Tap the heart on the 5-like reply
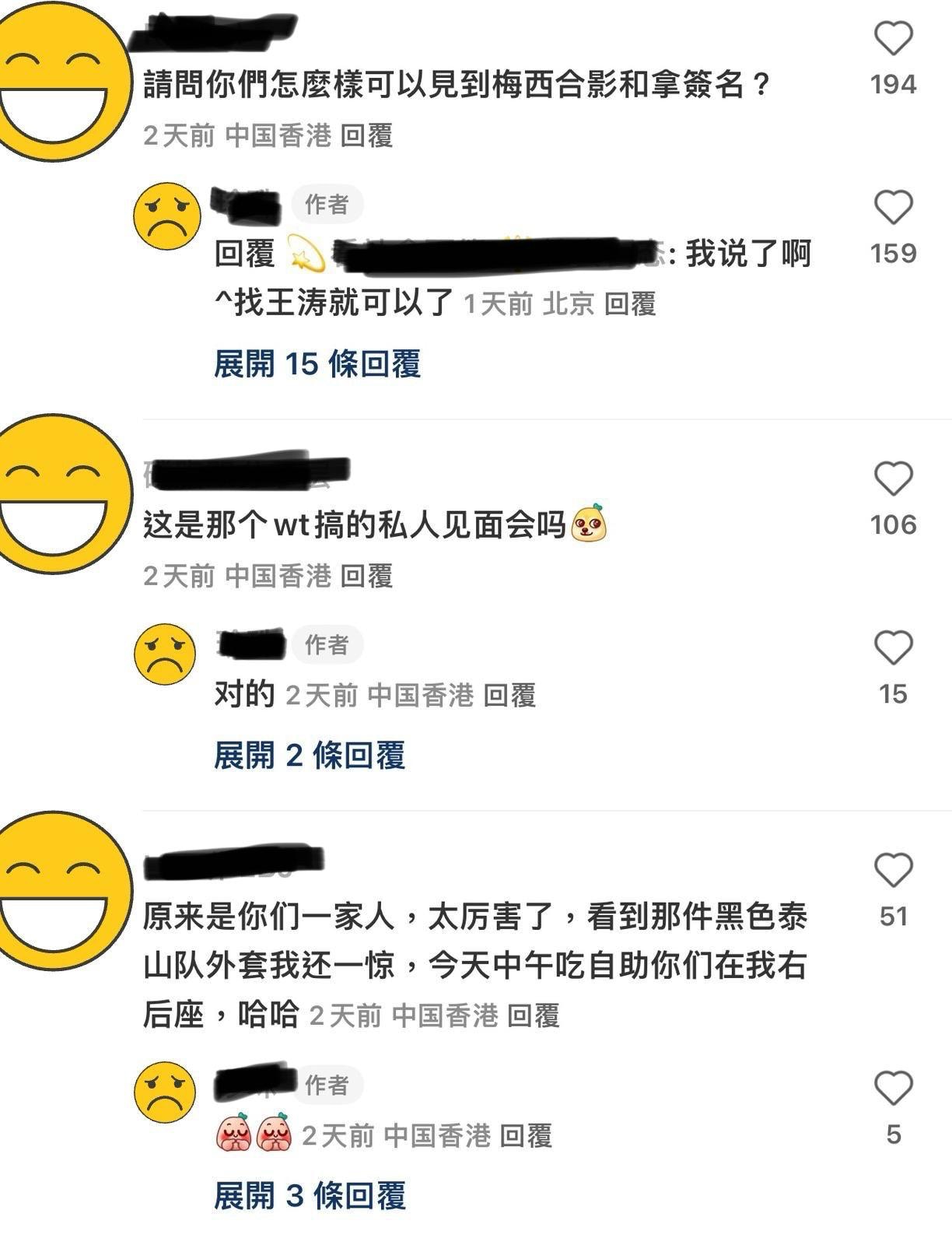This screenshot has width=952, height=1245. coord(893,1088)
